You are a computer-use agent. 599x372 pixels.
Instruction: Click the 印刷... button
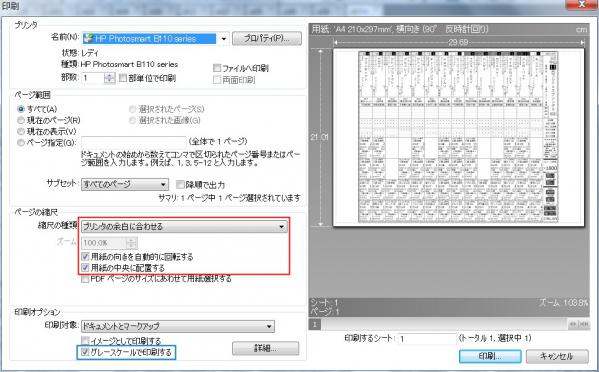[490, 356]
